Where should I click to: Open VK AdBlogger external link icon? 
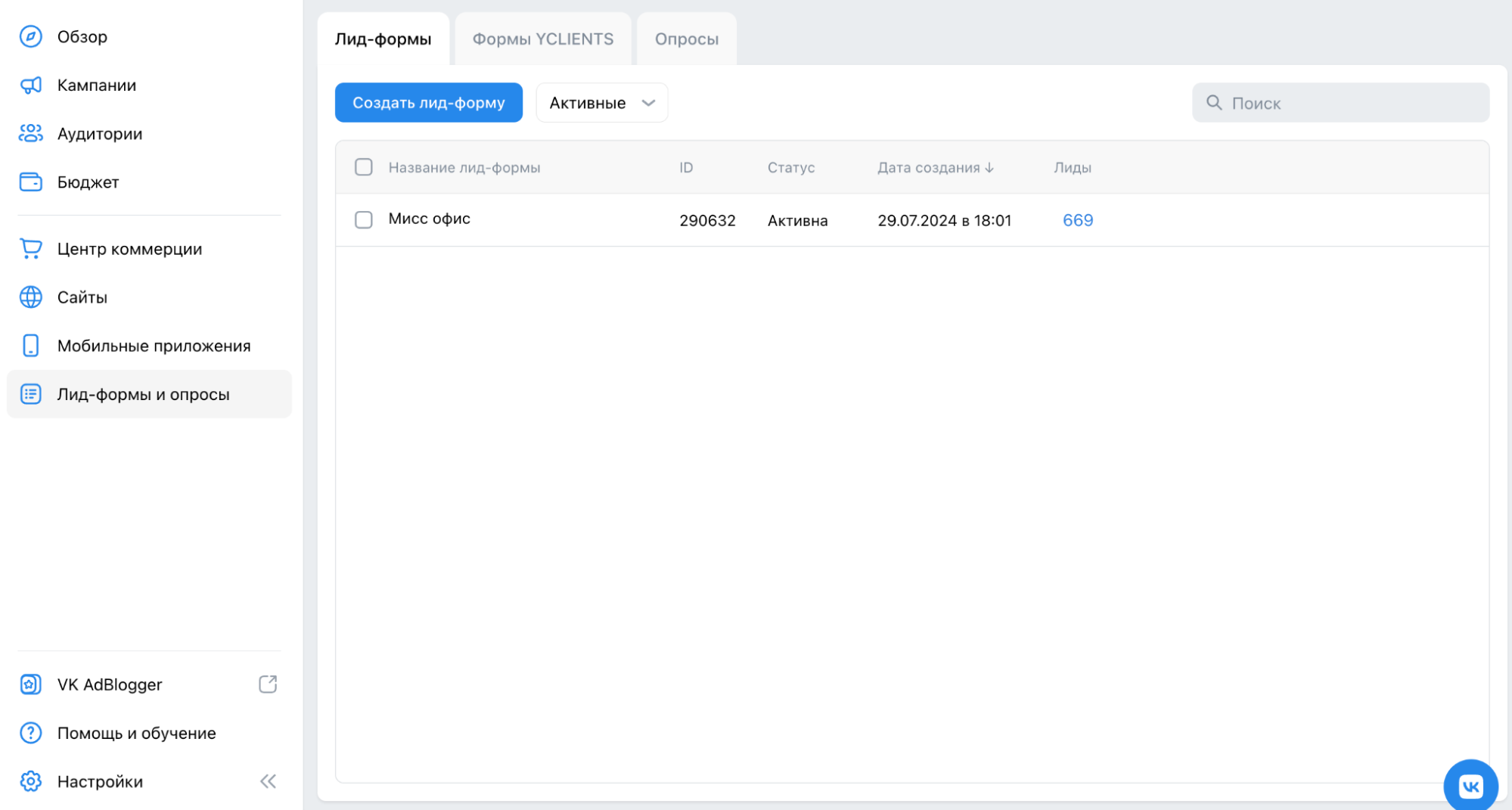(268, 684)
